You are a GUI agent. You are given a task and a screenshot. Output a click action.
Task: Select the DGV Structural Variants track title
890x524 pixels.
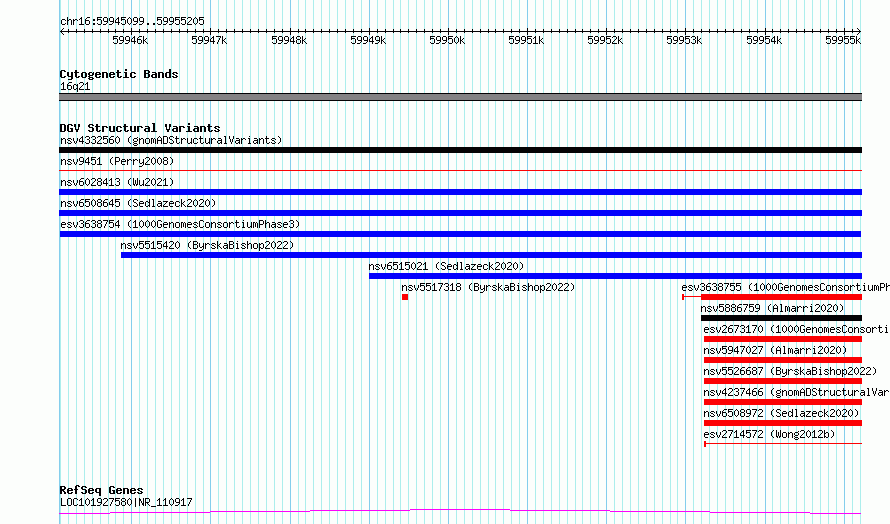pos(140,128)
